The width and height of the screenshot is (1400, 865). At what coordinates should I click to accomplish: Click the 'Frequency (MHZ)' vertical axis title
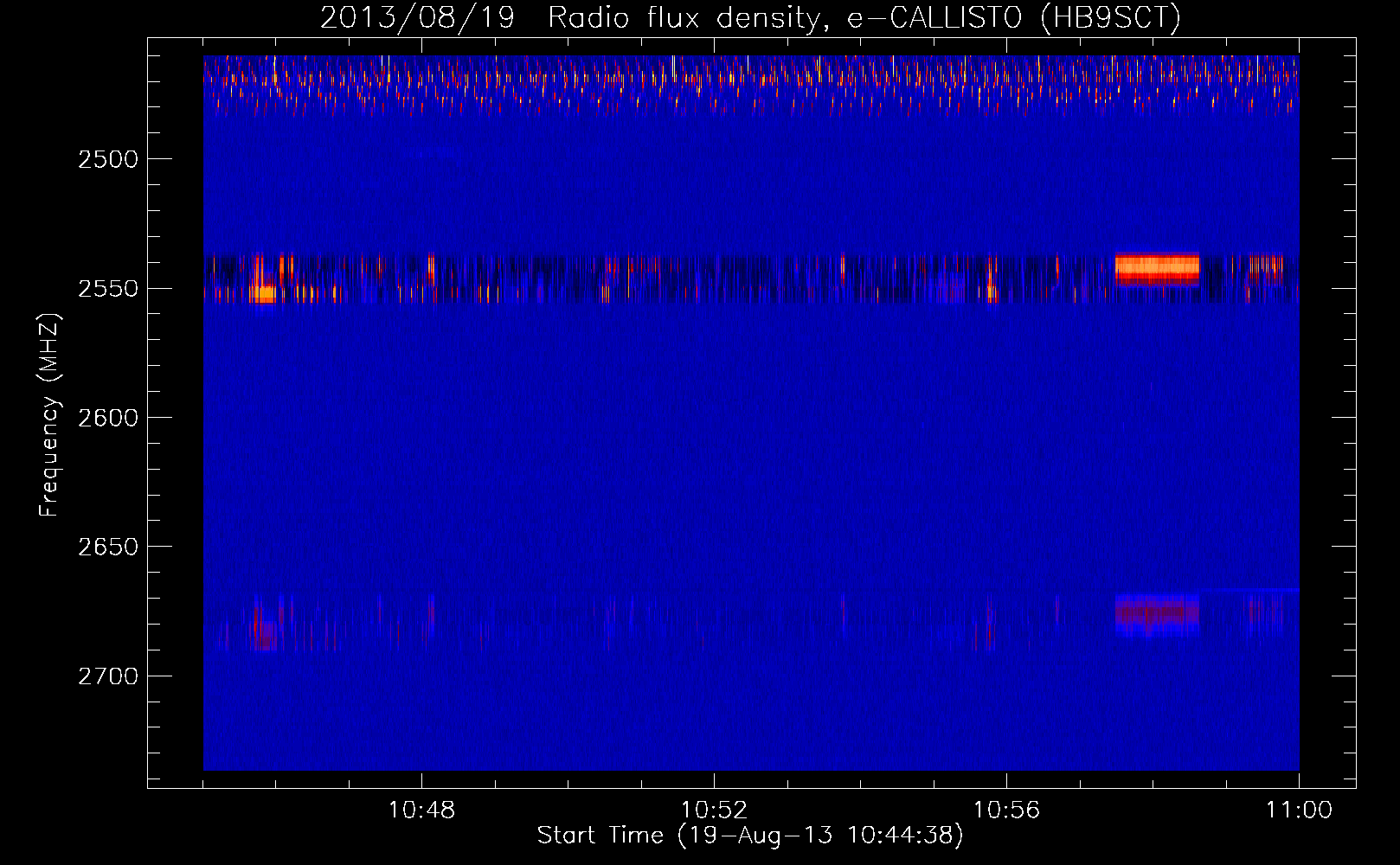coord(49,414)
